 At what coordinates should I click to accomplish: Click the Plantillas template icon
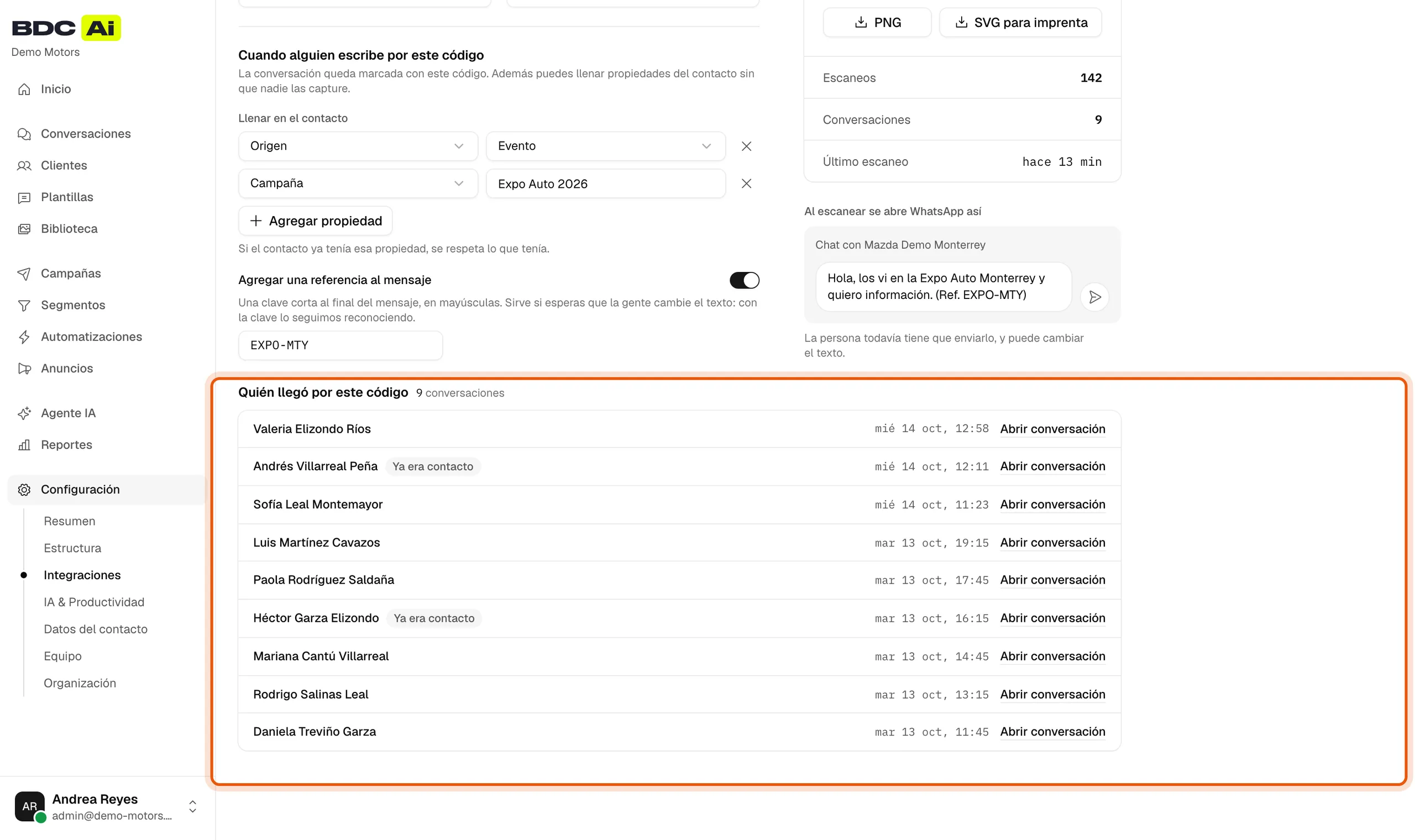click(24, 197)
